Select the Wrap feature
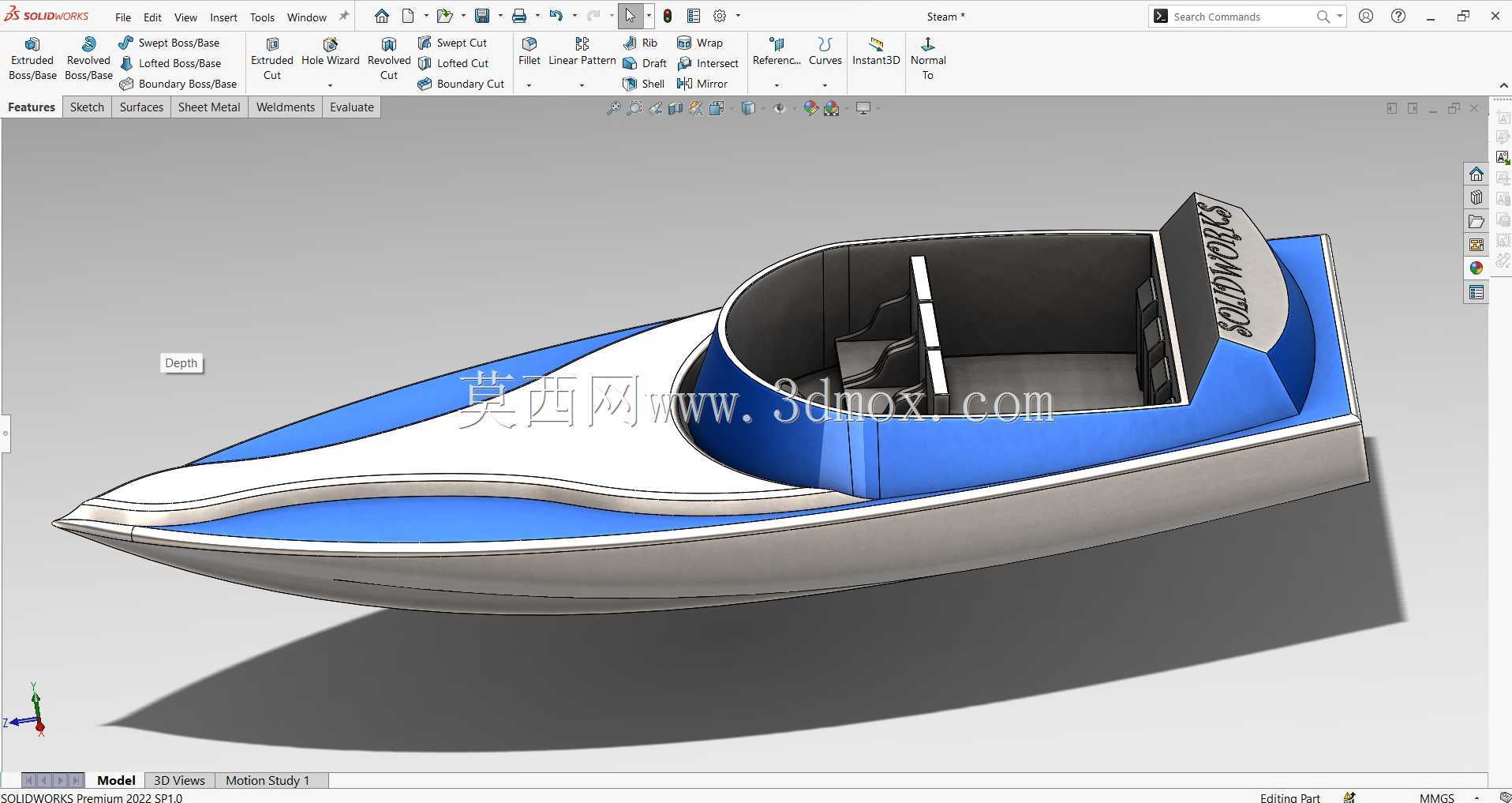 pos(700,43)
